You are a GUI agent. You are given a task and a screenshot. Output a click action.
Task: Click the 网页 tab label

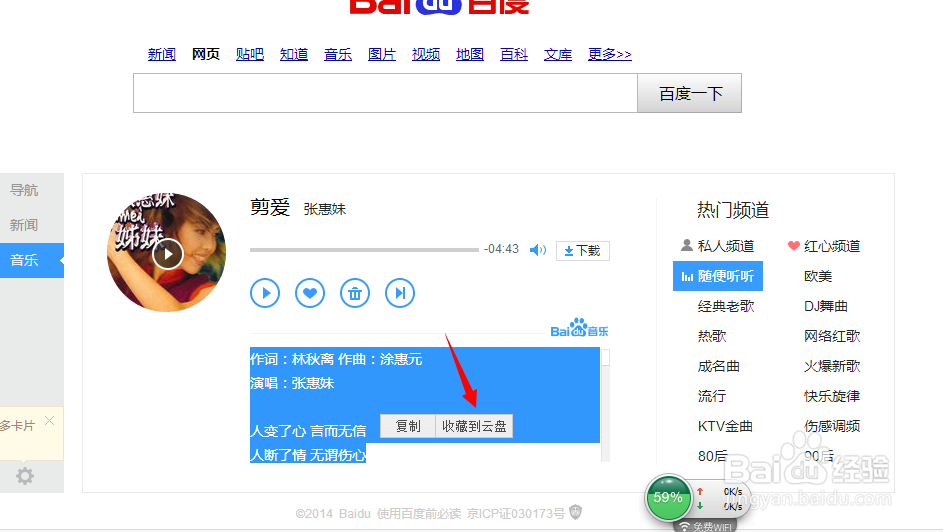point(206,54)
